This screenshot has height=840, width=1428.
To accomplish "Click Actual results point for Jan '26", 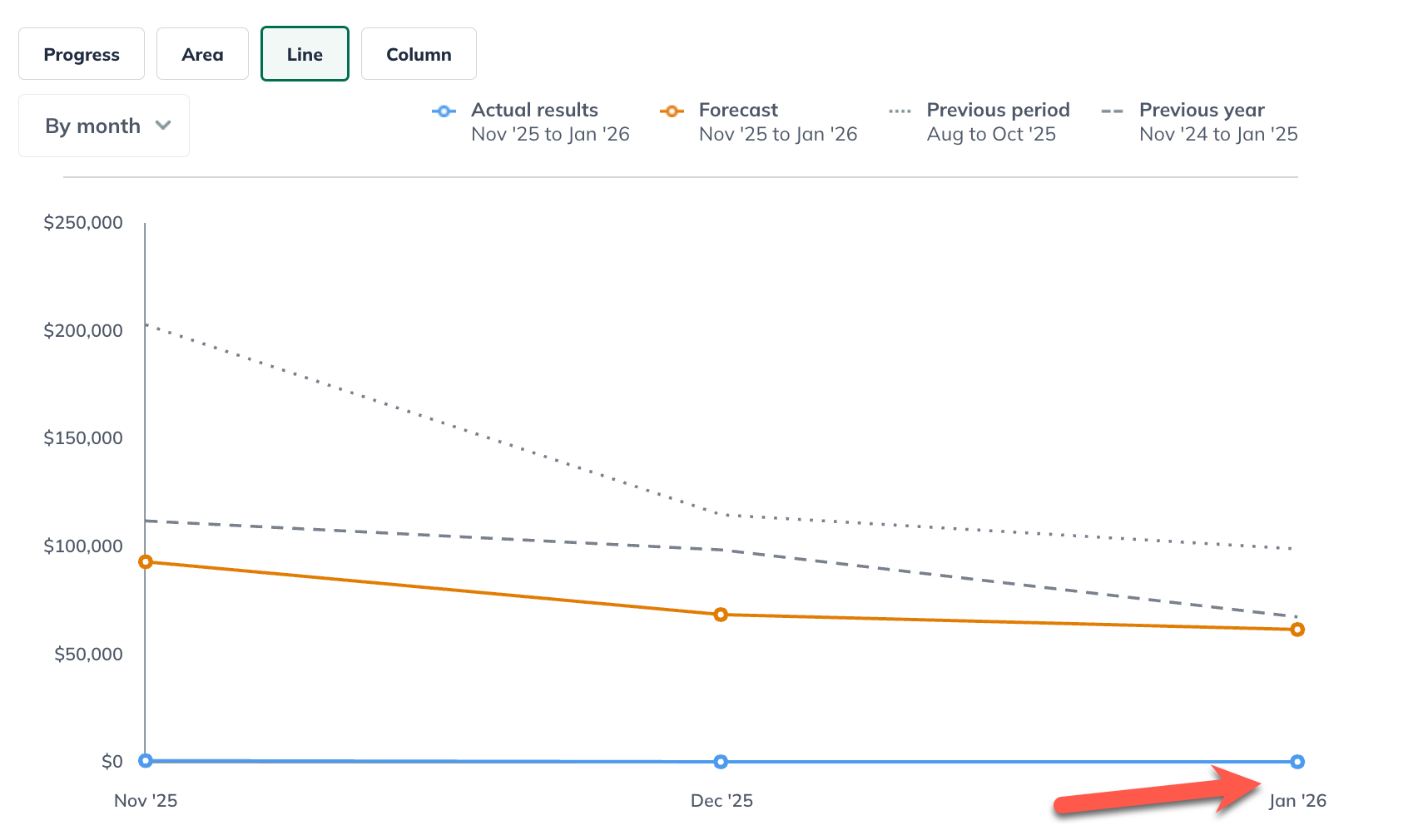I will point(1297,762).
